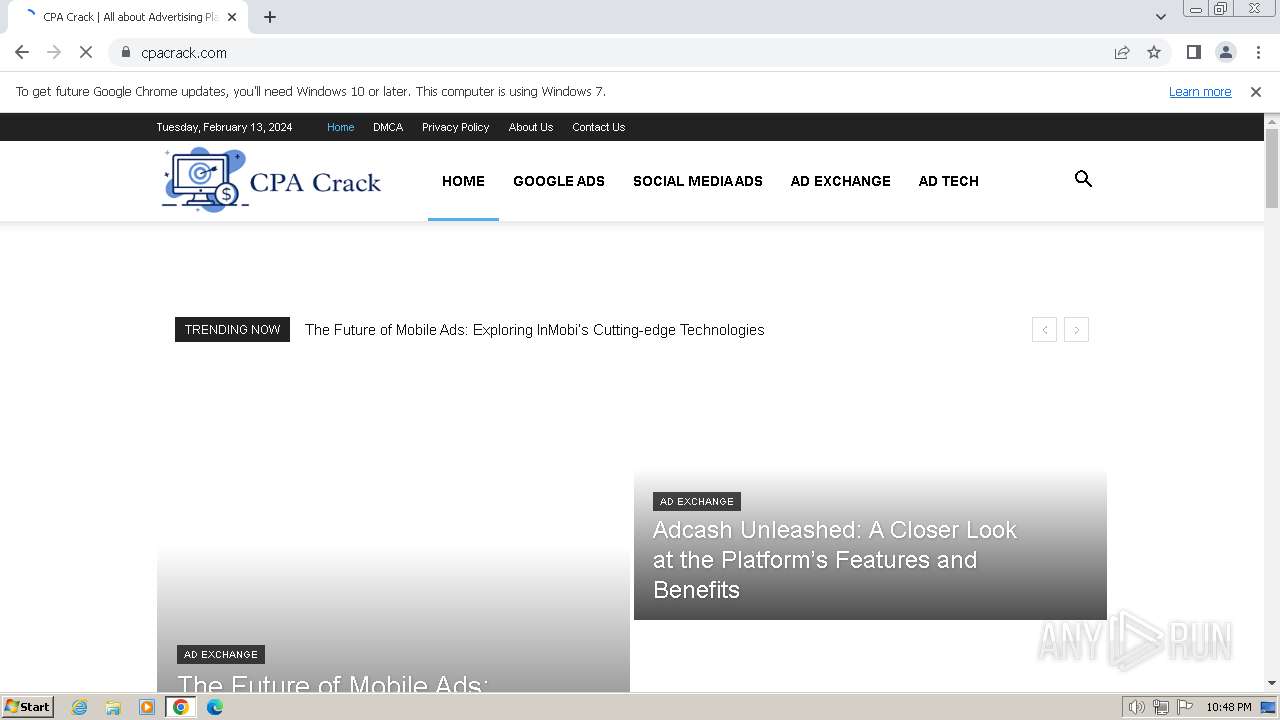Launch Microsoft Edge from taskbar
The image size is (1280, 720).
click(x=215, y=707)
